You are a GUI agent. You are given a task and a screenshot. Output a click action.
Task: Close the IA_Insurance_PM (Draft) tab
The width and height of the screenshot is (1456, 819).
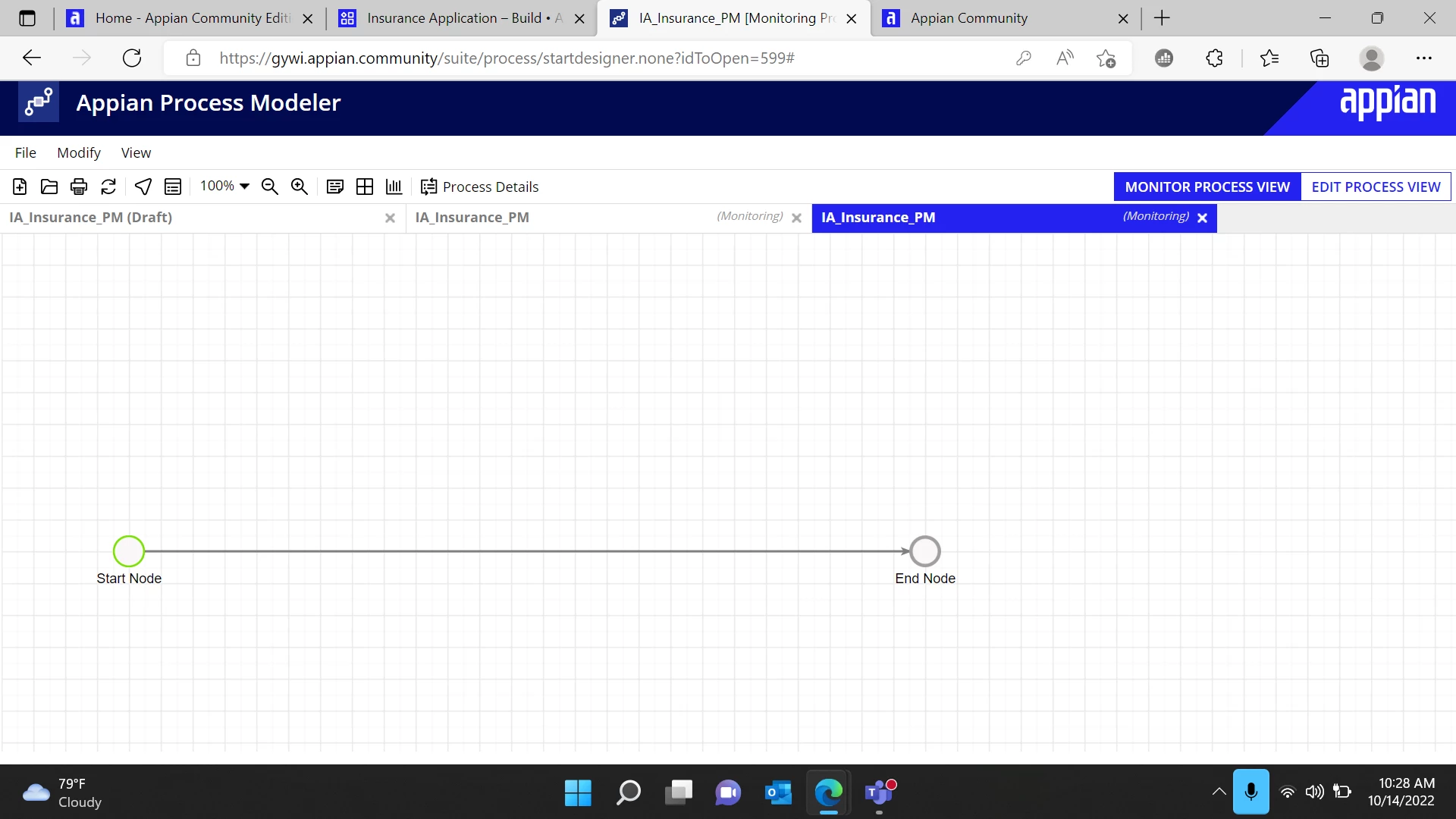pyautogui.click(x=391, y=218)
